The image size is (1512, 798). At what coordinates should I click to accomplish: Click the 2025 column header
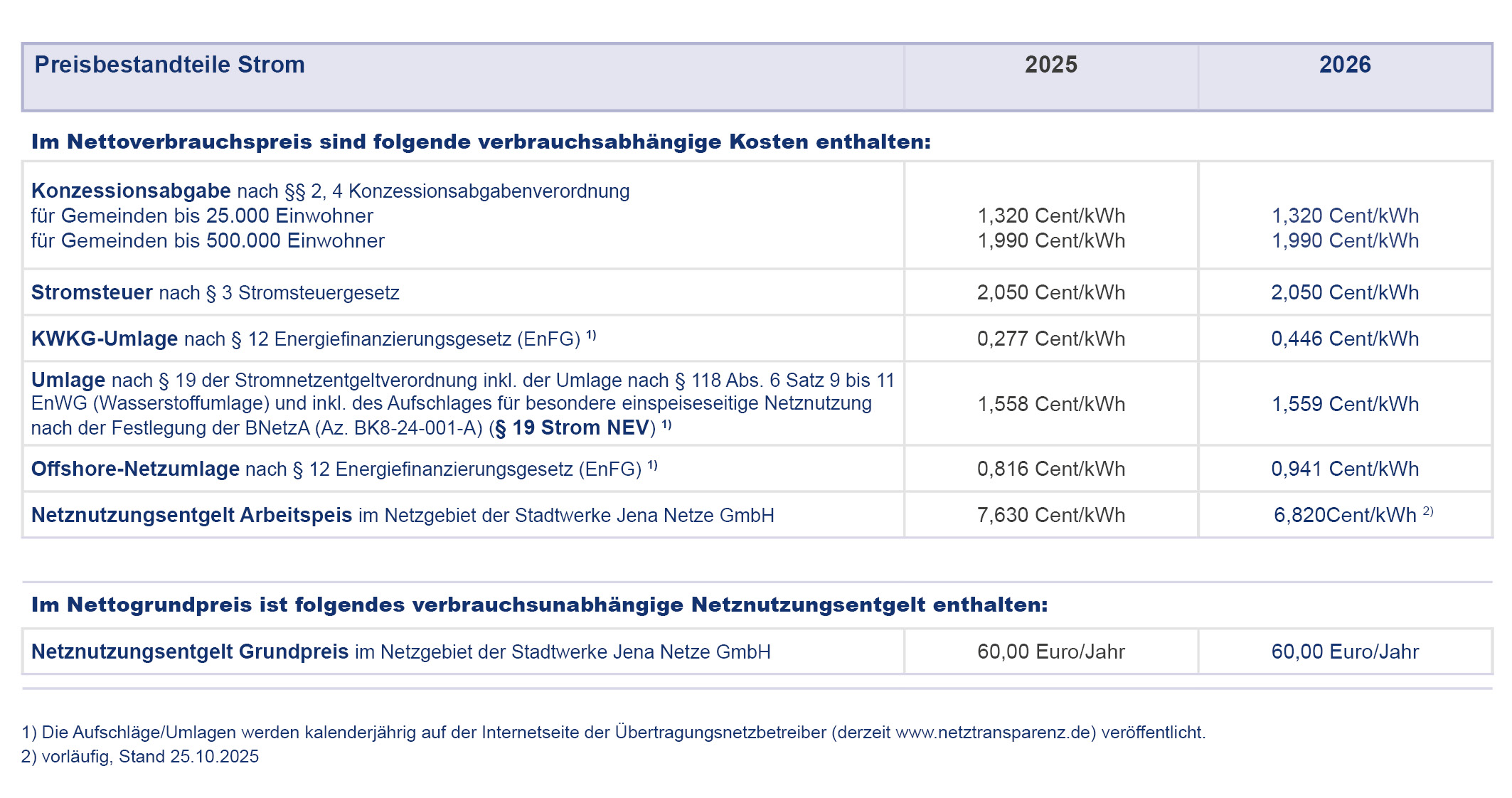pos(1050,65)
